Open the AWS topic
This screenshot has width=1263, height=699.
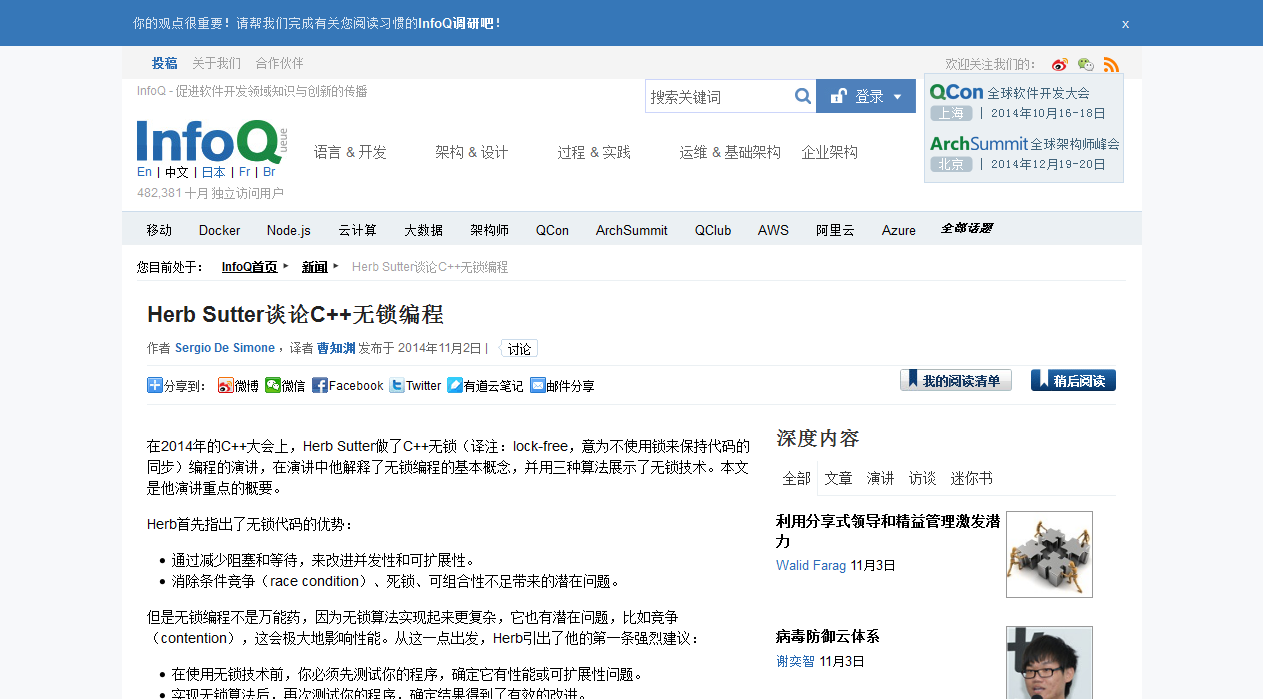(x=773, y=230)
